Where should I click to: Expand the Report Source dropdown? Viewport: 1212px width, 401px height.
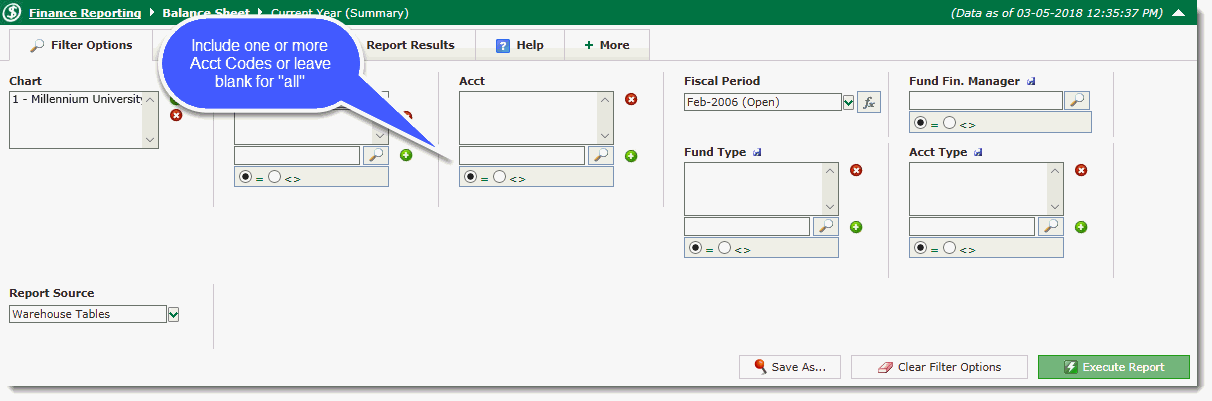click(x=174, y=315)
